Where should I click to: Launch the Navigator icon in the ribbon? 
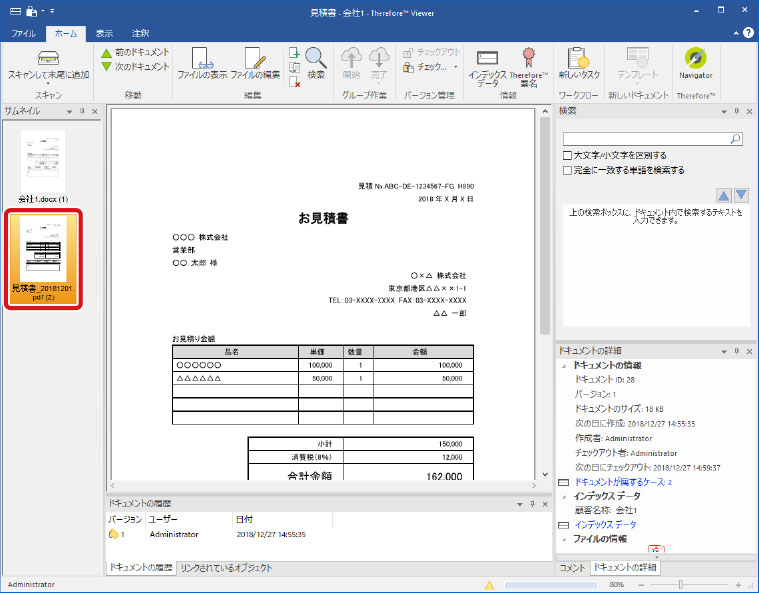695,59
